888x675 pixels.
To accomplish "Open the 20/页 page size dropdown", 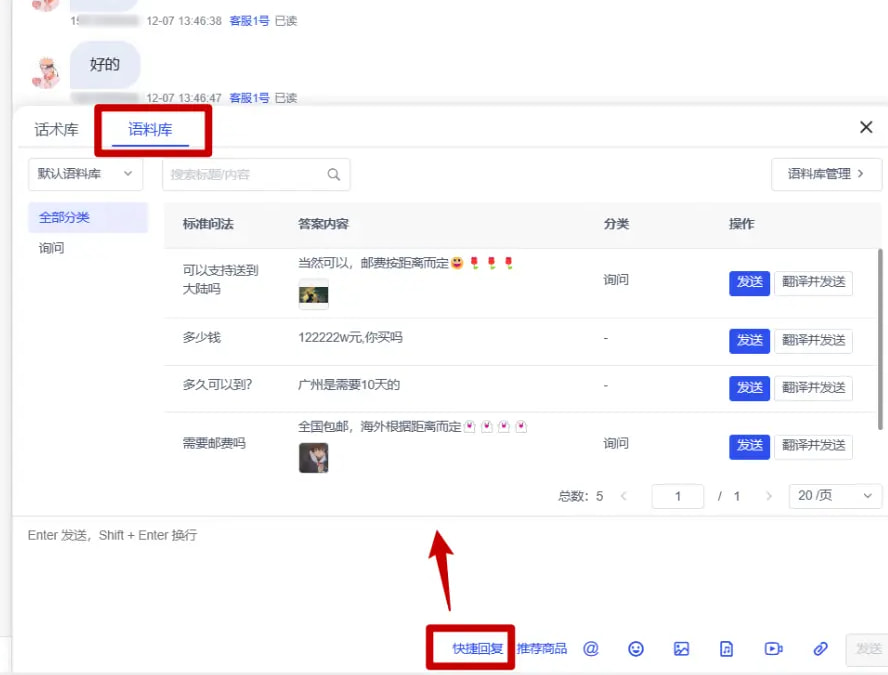I will [x=835, y=496].
